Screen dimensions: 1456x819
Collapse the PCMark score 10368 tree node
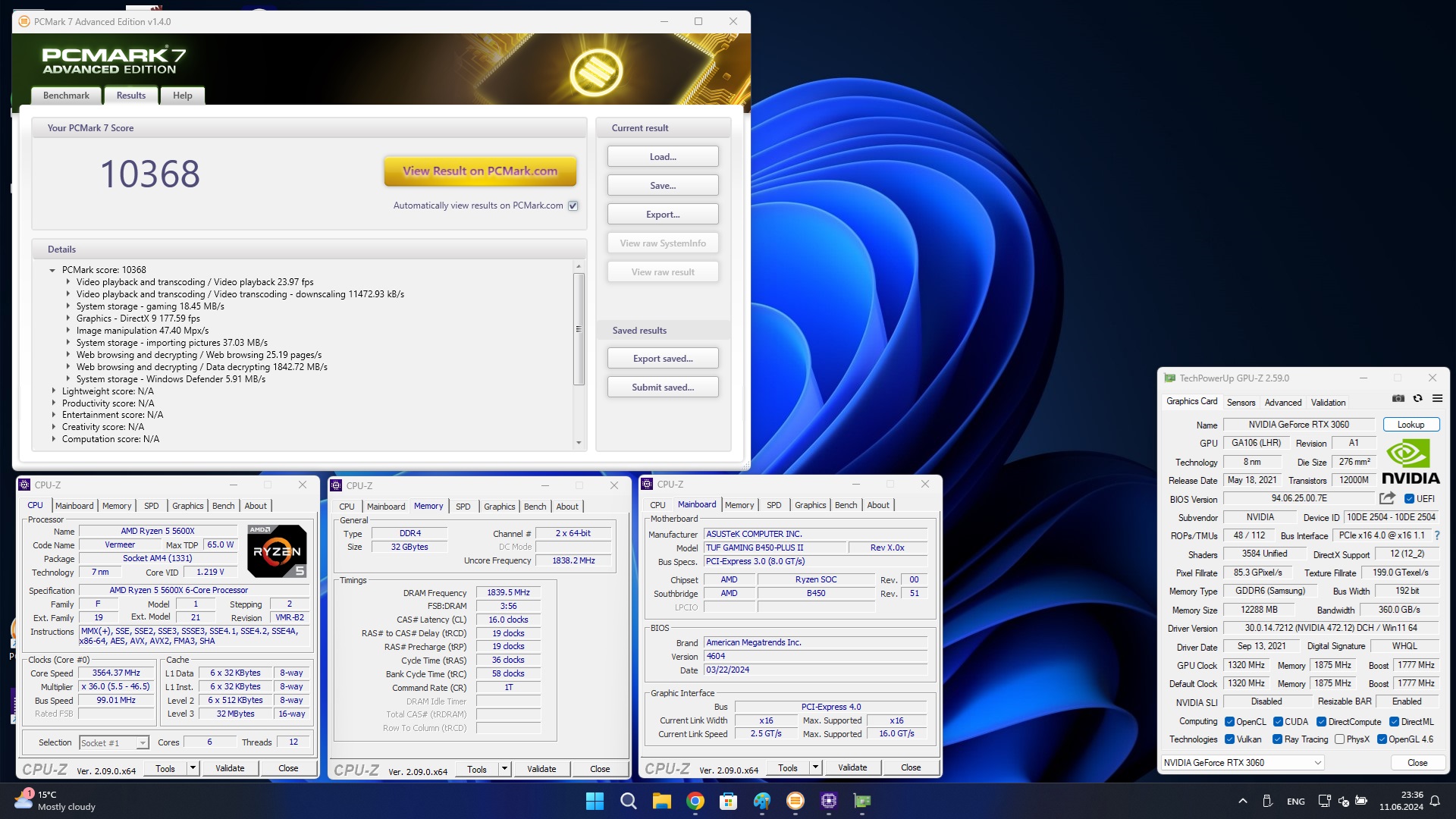click(52, 270)
